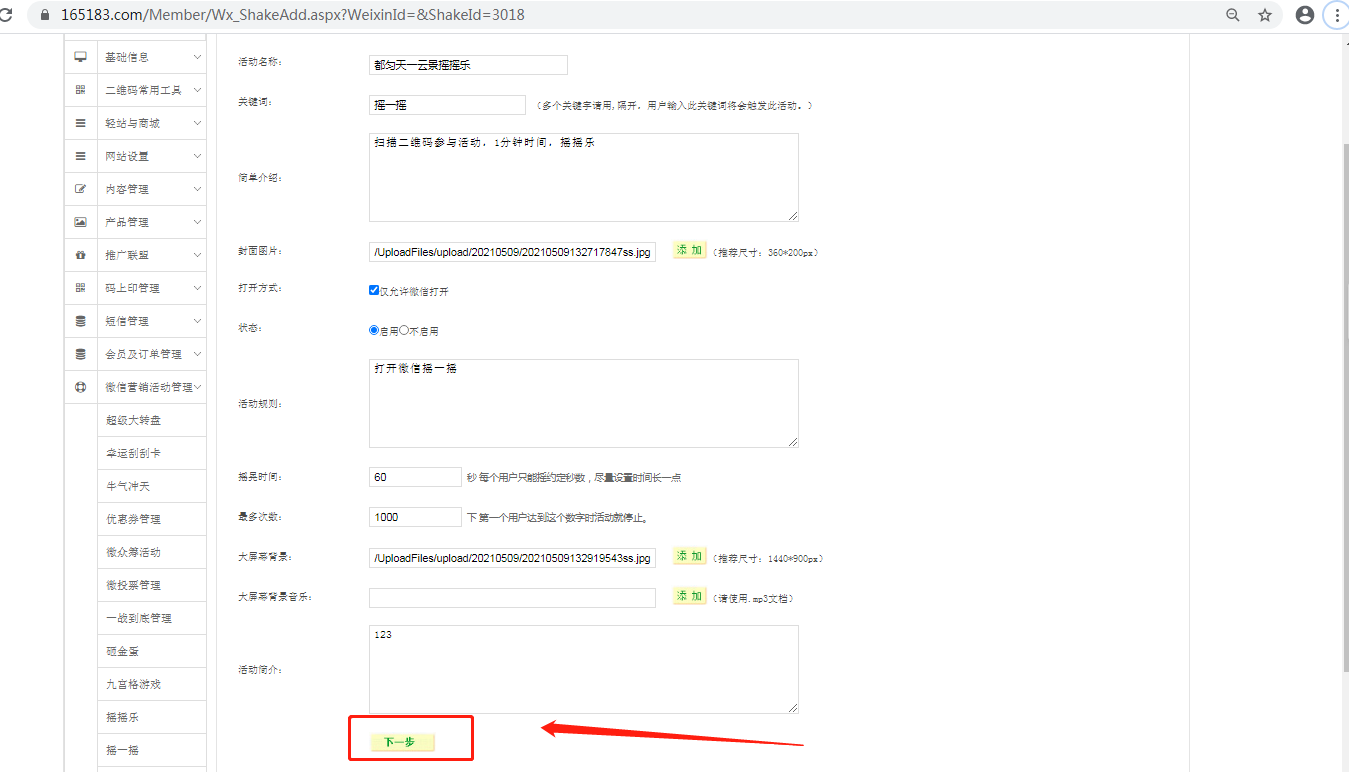Select the 不启用 status radio button

click(x=404, y=330)
